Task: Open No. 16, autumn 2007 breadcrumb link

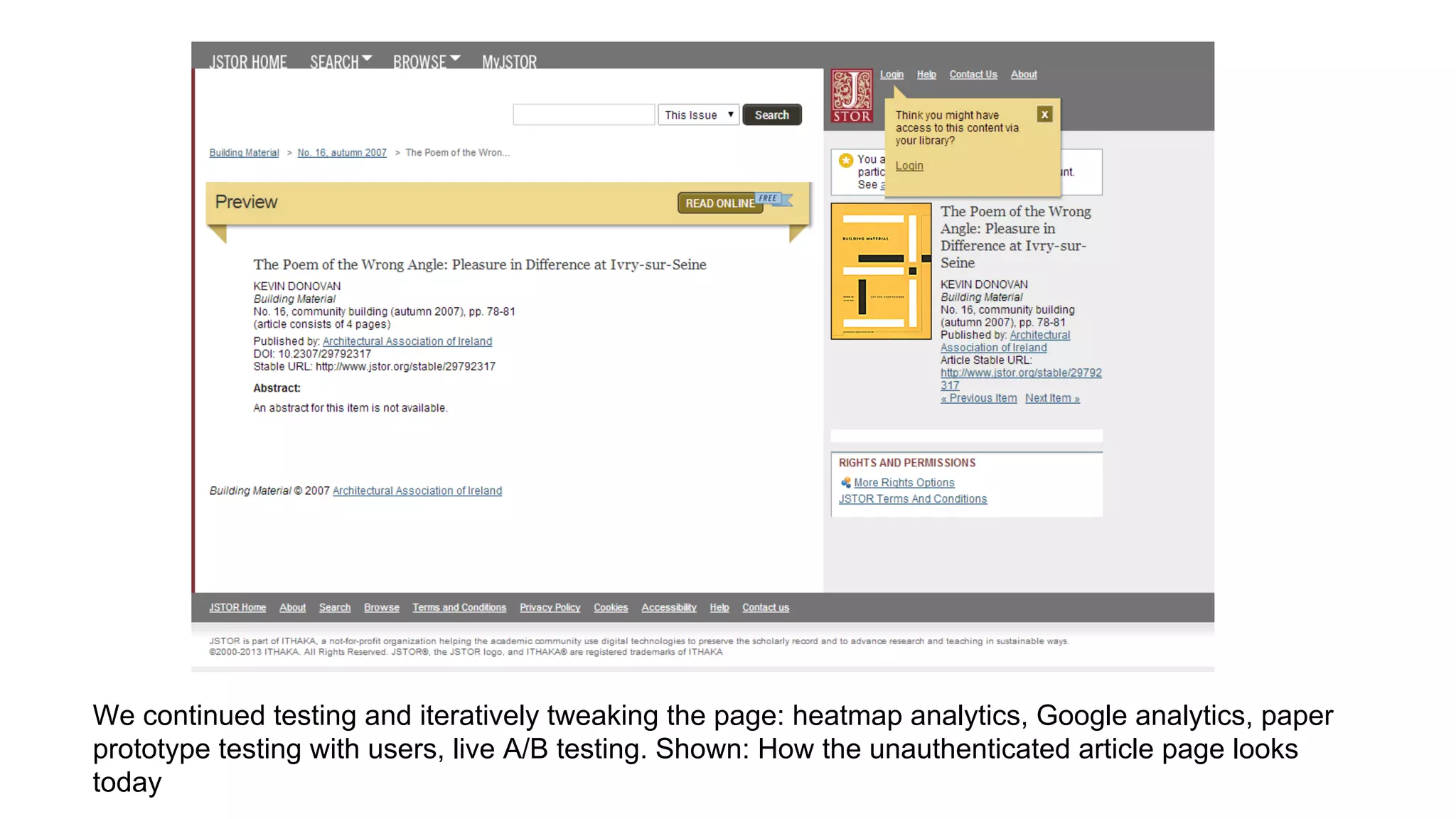Action: (342, 153)
